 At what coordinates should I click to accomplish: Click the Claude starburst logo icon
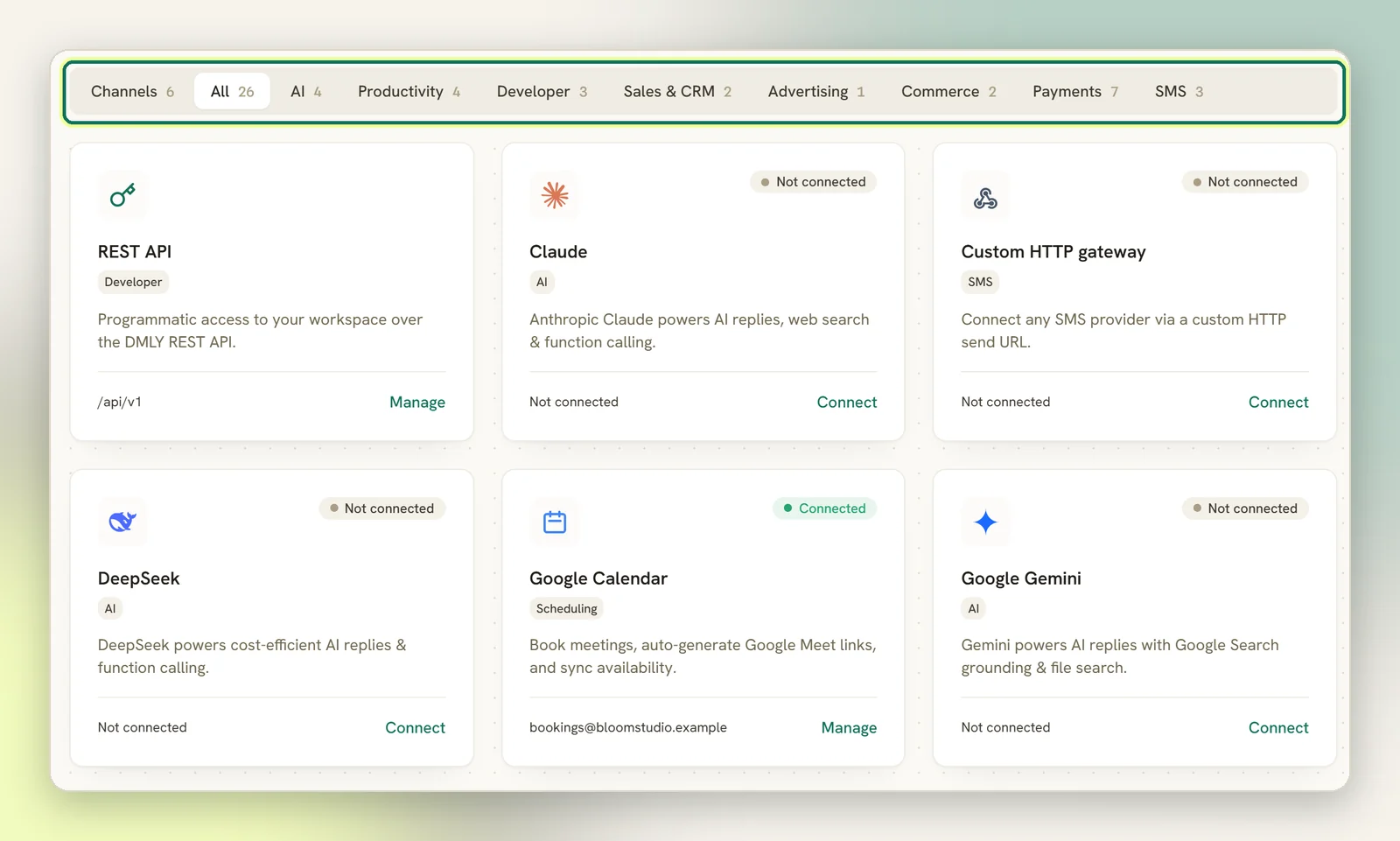point(555,195)
